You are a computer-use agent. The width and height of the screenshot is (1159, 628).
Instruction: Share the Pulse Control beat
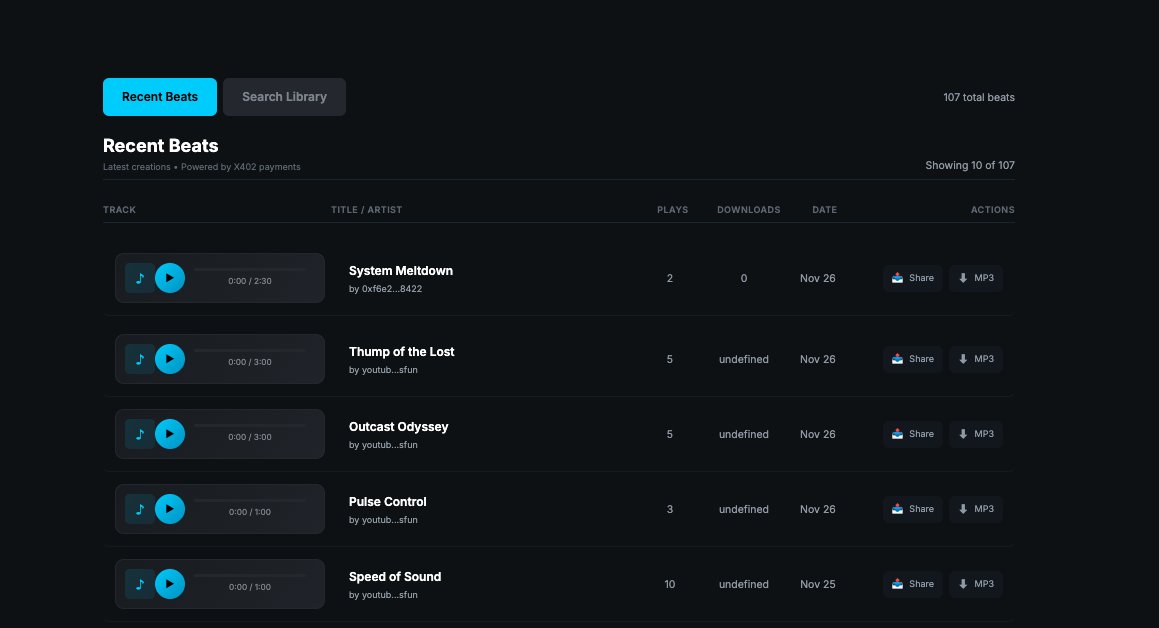[913, 509]
